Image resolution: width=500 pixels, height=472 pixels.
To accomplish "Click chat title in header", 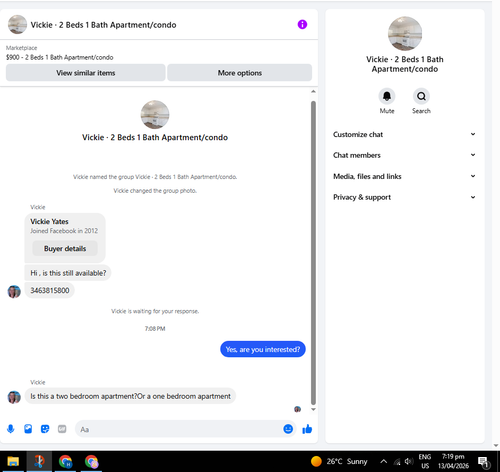I will tap(103, 25).
